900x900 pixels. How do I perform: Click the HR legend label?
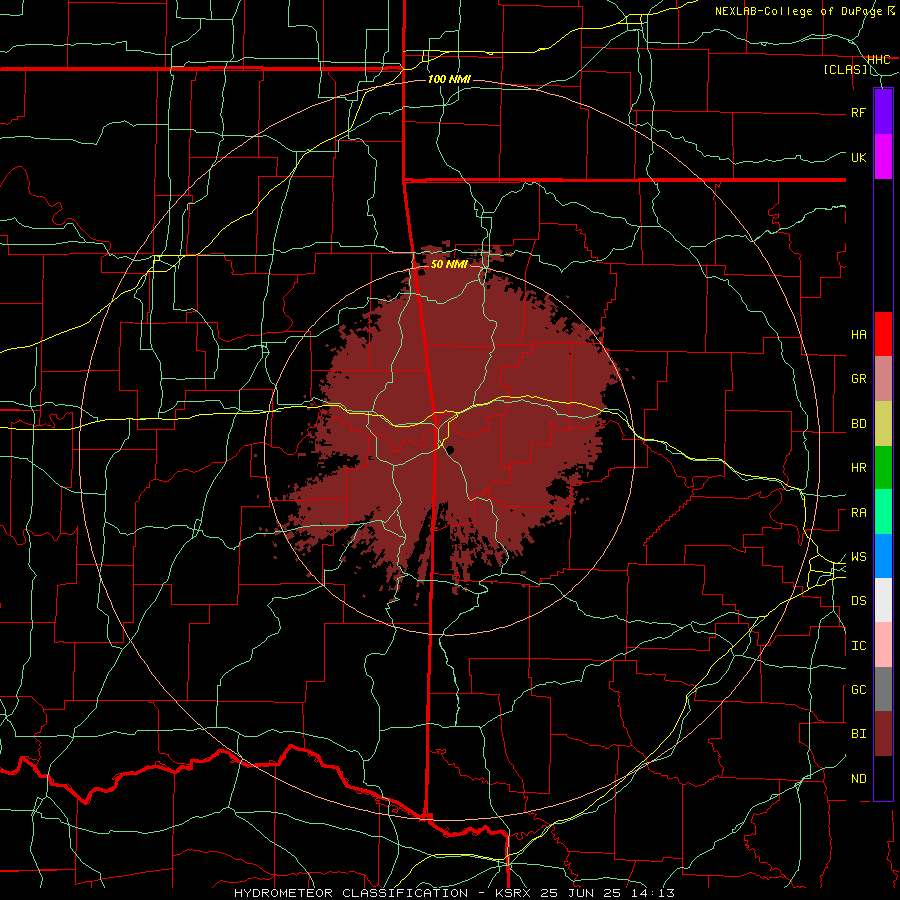(858, 468)
